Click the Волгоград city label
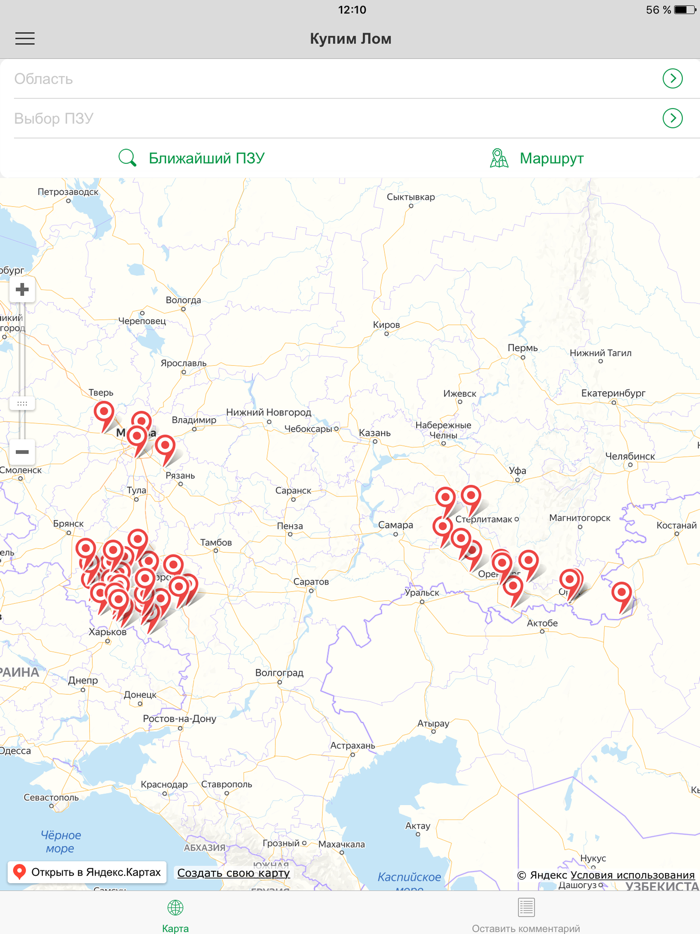The height and width of the screenshot is (934, 700). [x=279, y=673]
